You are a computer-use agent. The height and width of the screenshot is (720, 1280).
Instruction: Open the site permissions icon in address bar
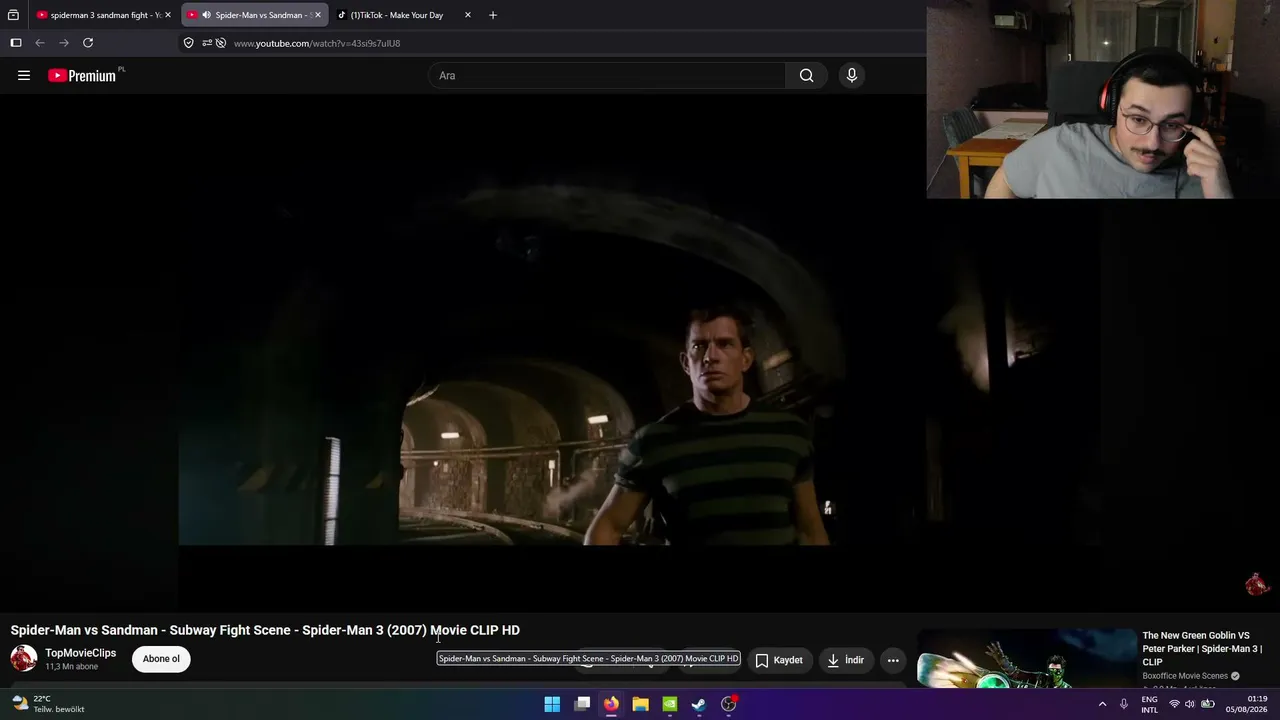tap(207, 43)
